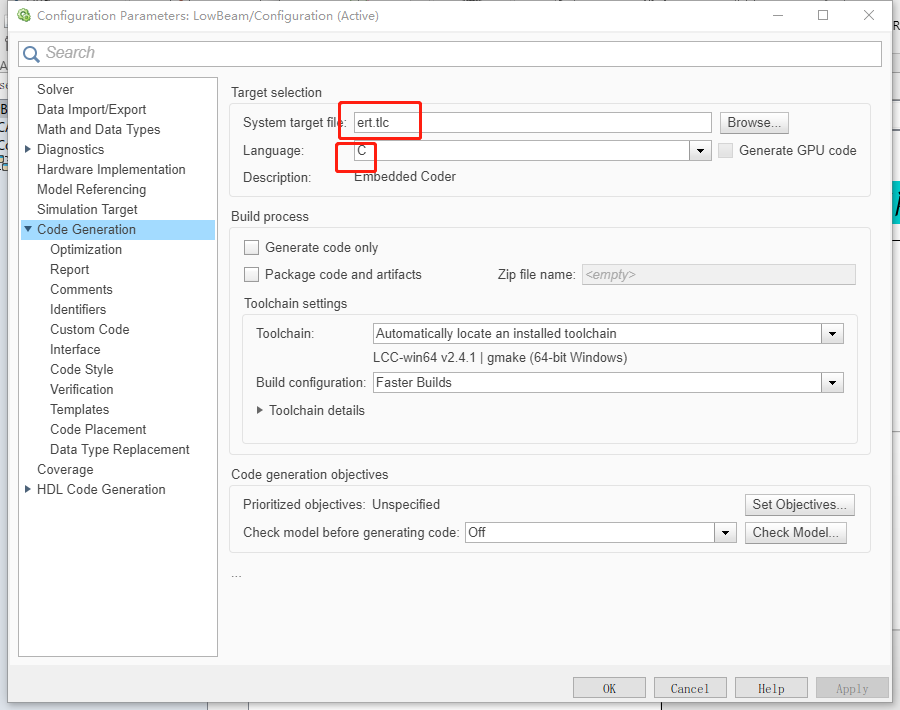Image resolution: width=900 pixels, height=710 pixels.
Task: Enable Generate code only checkbox
Action: point(252,248)
